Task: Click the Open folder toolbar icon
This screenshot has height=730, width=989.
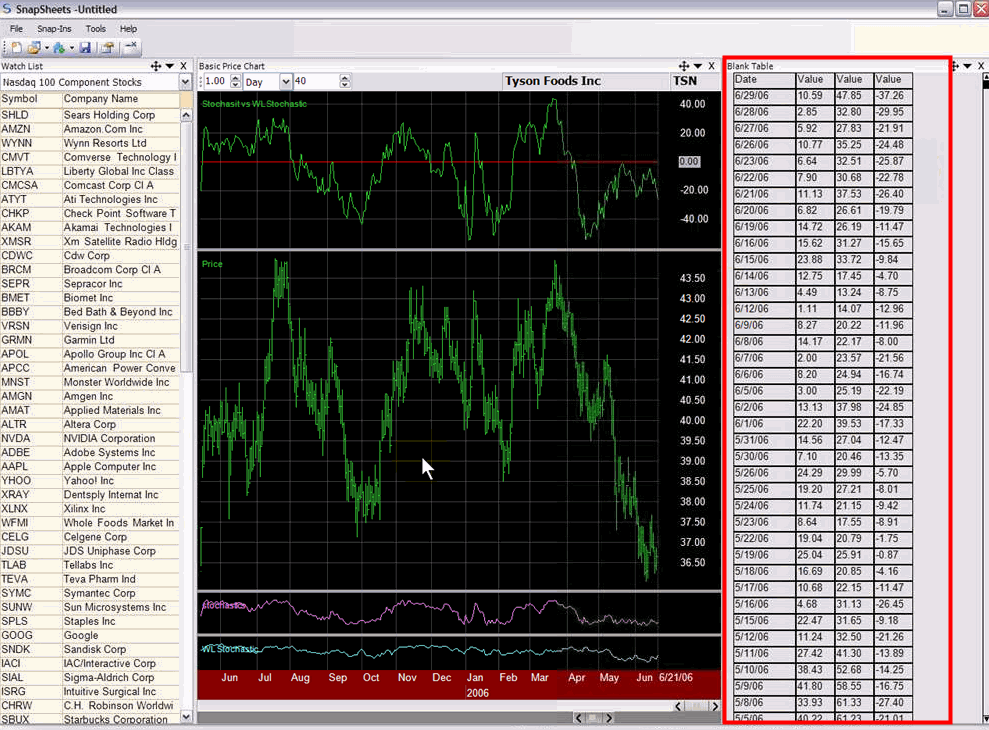Action: tap(34, 47)
